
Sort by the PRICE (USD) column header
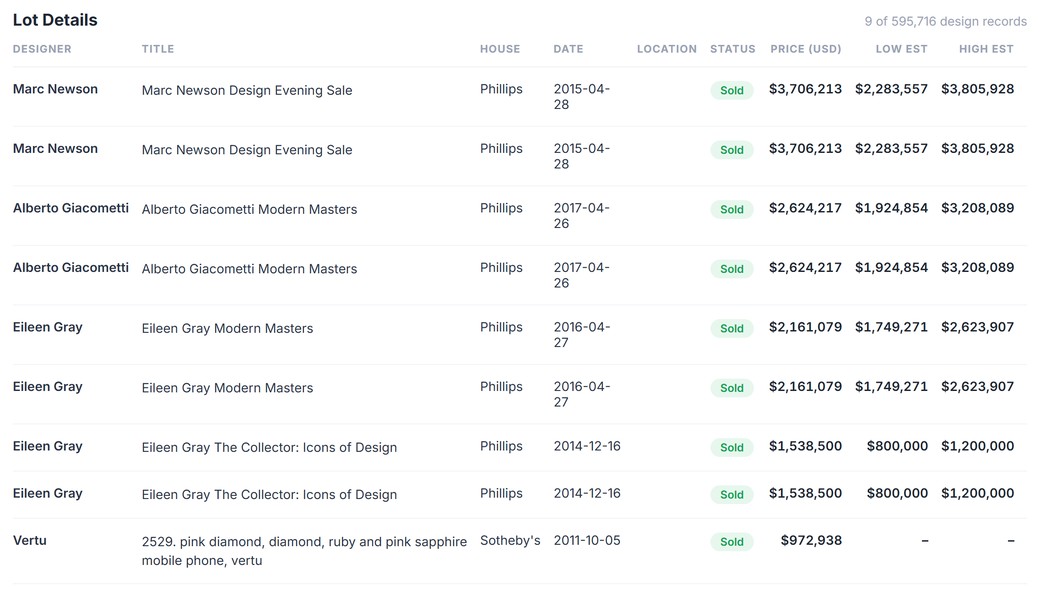805,49
